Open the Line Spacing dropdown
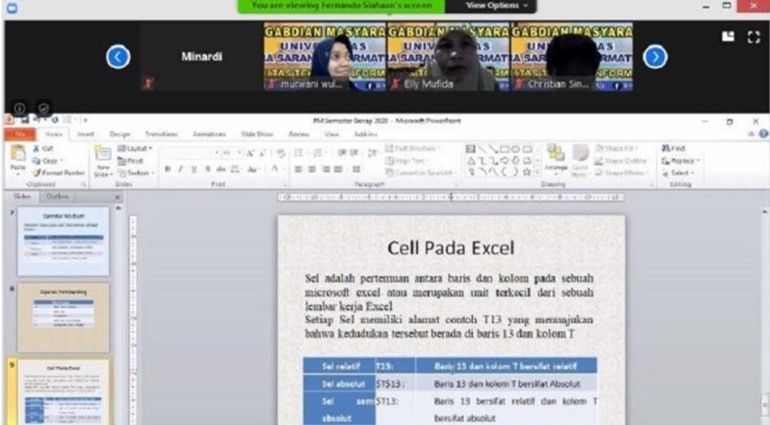This screenshot has height=425, width=770. click(x=373, y=153)
